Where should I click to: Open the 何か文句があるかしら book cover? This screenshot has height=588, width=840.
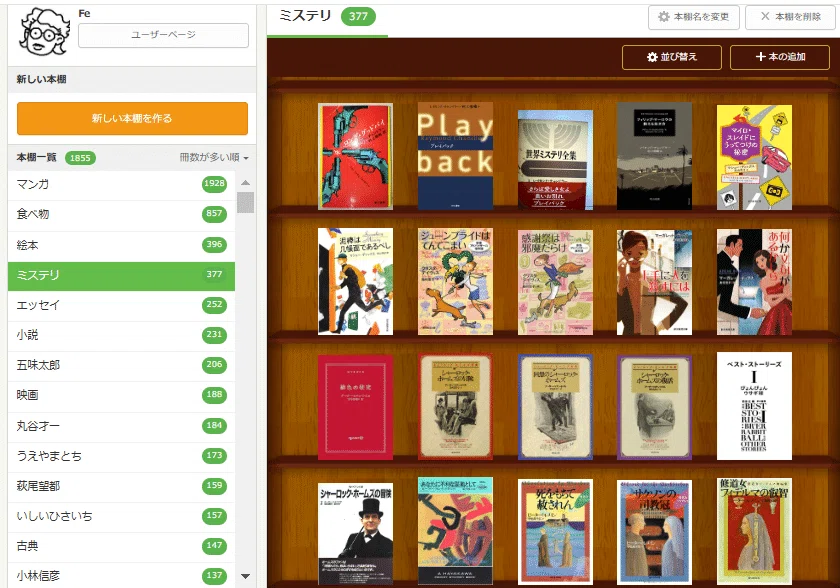[754, 282]
